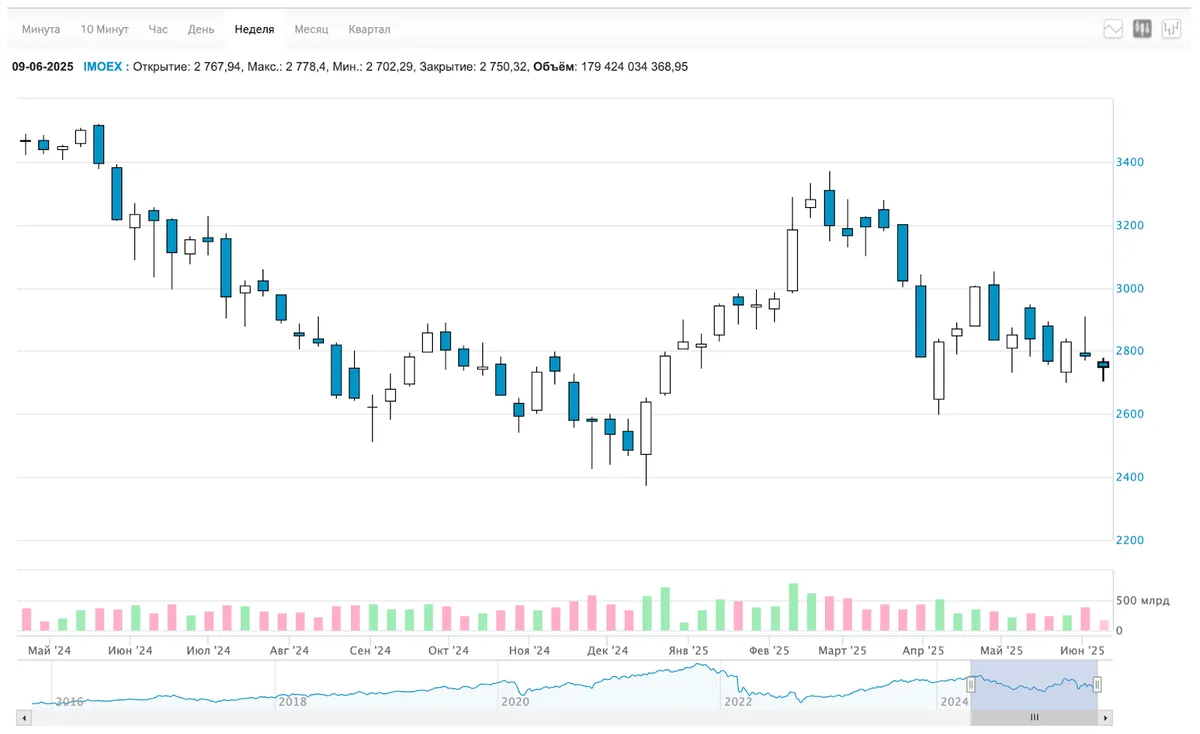Click the tallest green volume bar in Фев '25
Screen dimensions: 1200x734
point(794,607)
